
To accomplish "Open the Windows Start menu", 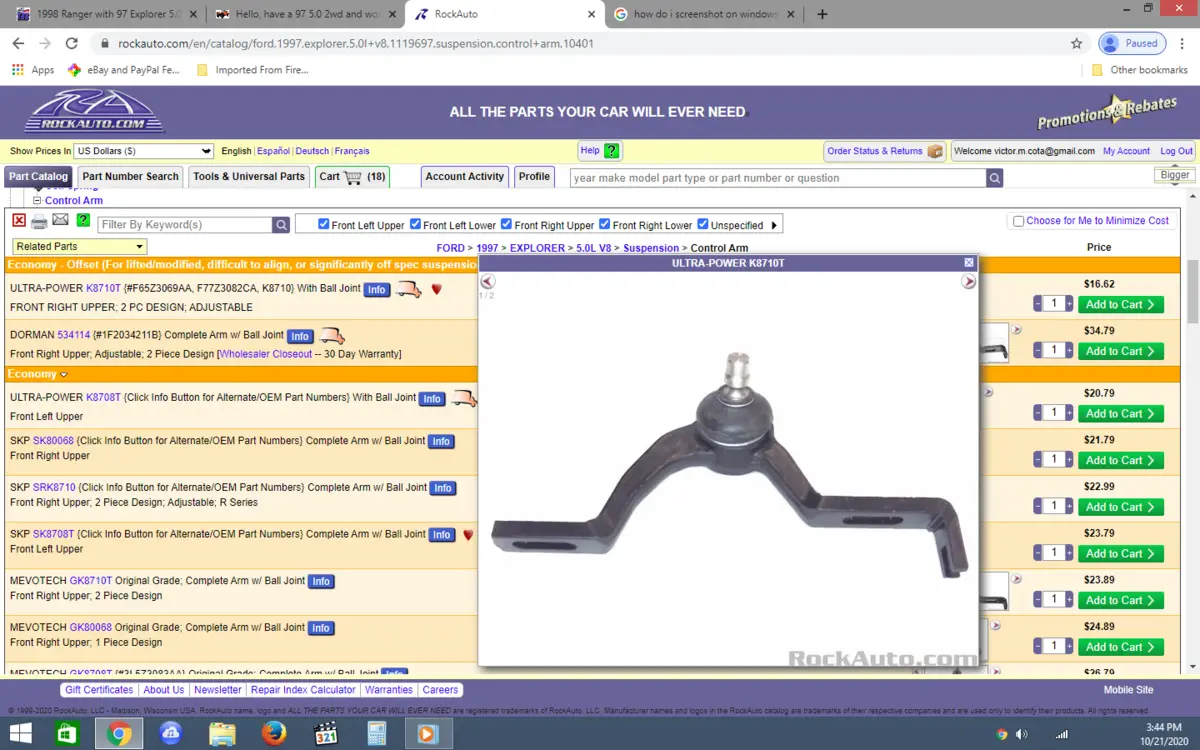I will pos(20,734).
